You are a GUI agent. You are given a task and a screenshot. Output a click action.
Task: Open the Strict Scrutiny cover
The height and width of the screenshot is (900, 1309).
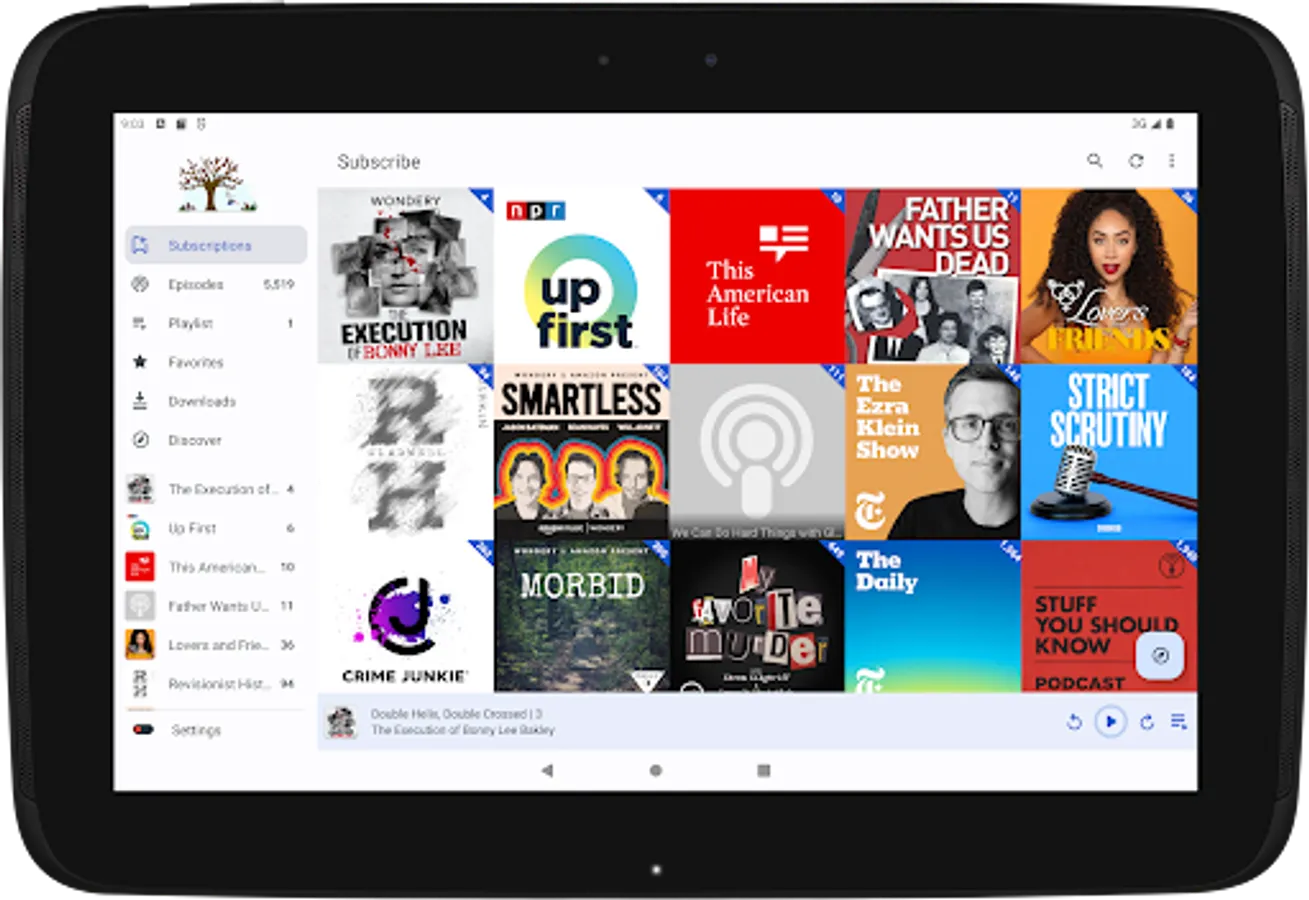(1109, 452)
